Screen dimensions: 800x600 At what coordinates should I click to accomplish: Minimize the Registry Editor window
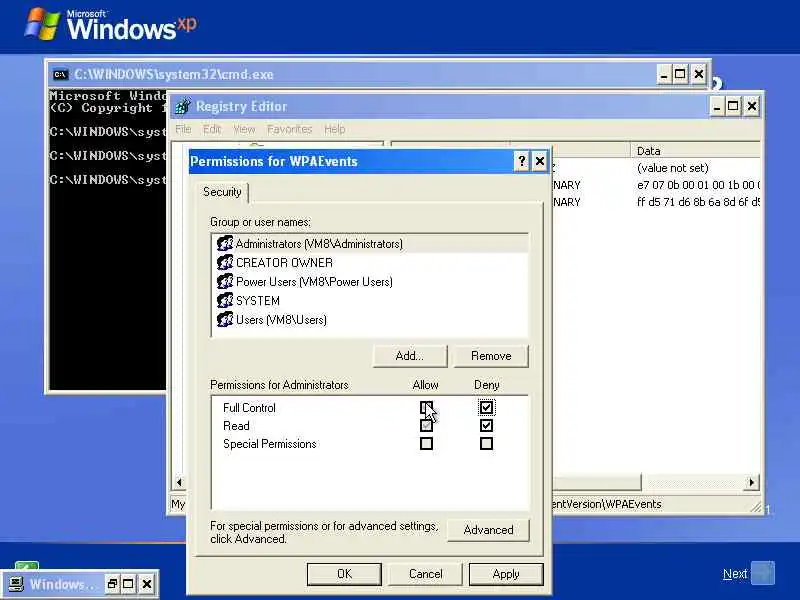click(717, 107)
